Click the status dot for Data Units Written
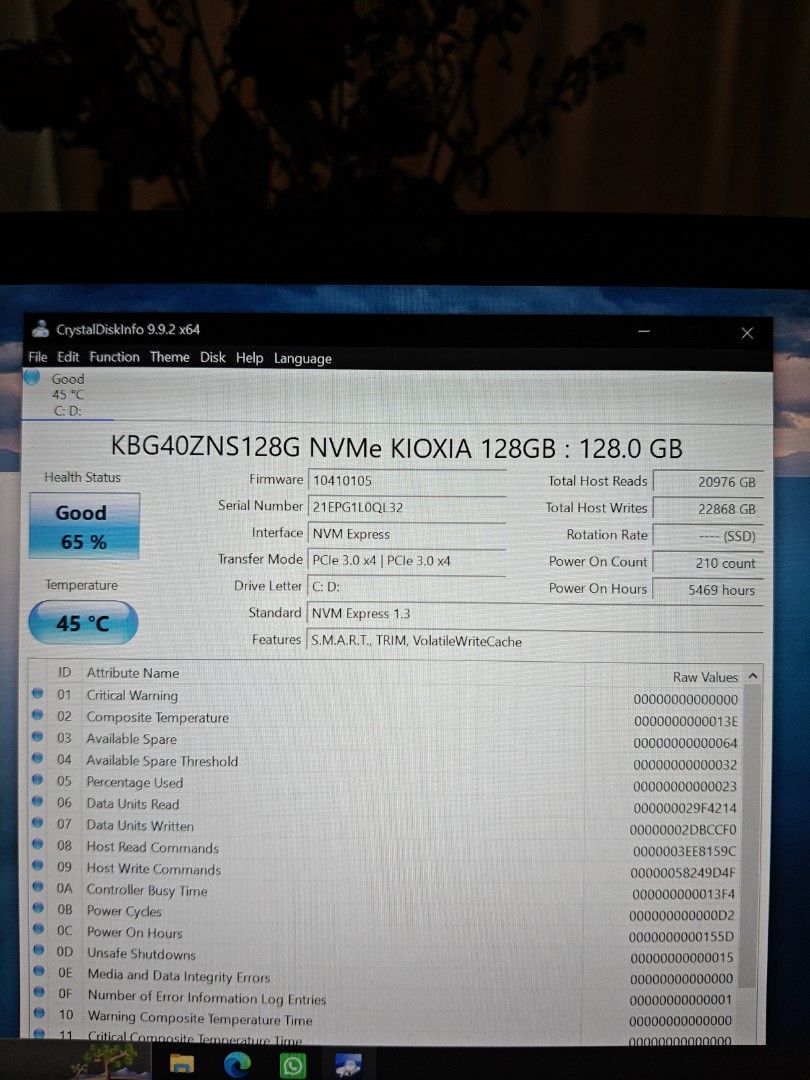This screenshot has width=810, height=1080. (x=38, y=823)
